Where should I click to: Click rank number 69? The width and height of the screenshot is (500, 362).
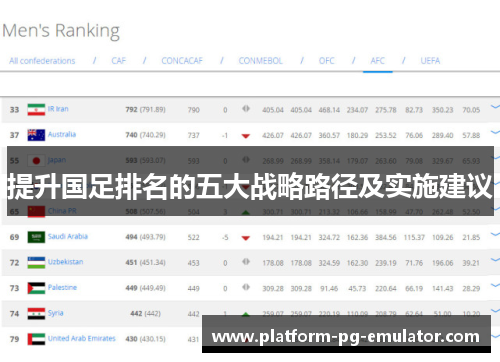click(x=14, y=237)
